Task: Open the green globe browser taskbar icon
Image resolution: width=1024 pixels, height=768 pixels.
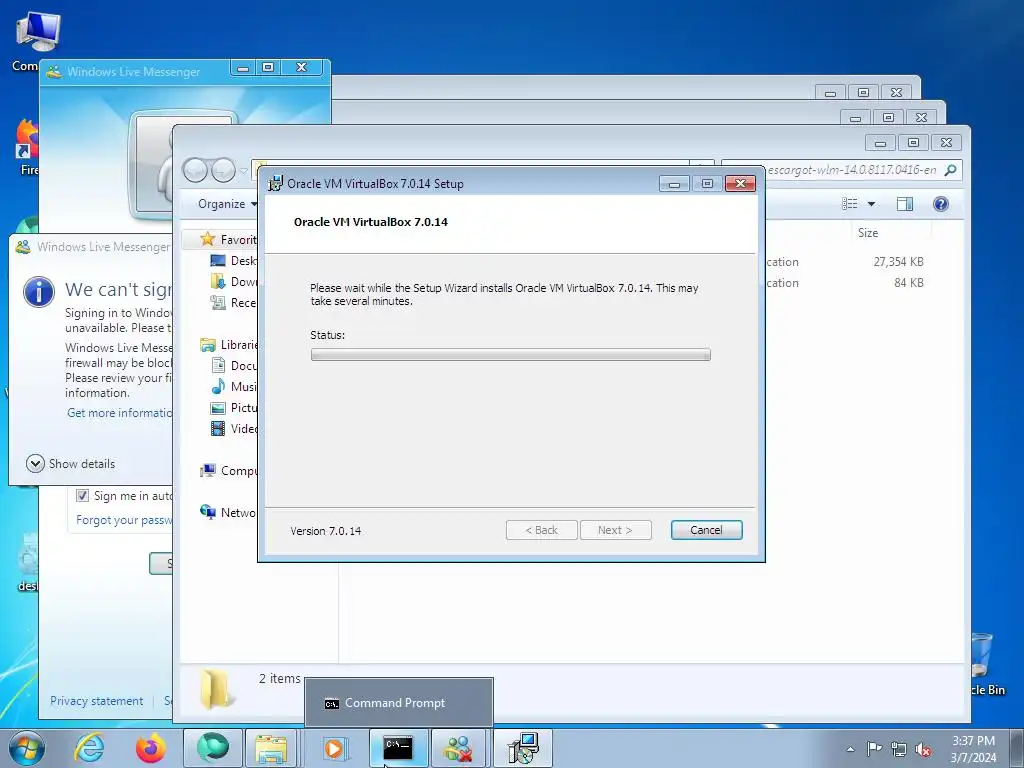Action: tap(213, 748)
